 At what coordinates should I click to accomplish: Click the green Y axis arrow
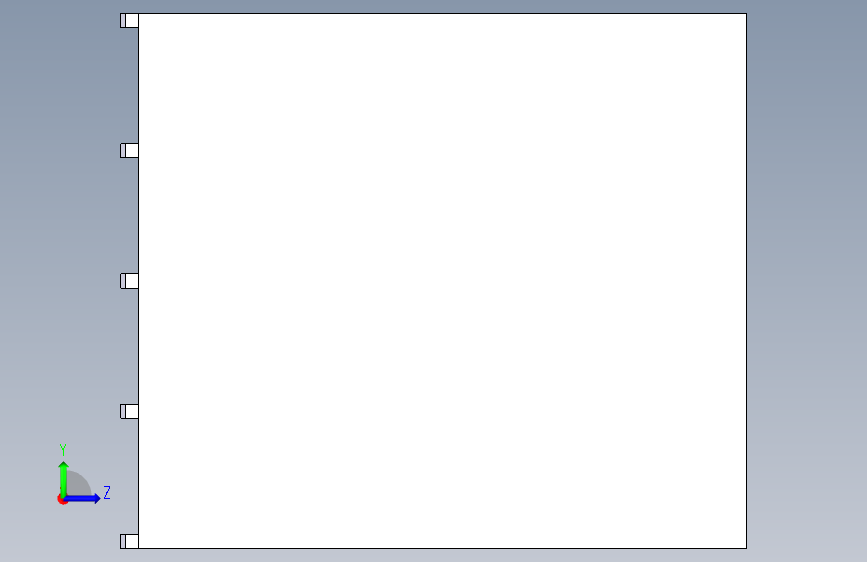pyautogui.click(x=64, y=478)
